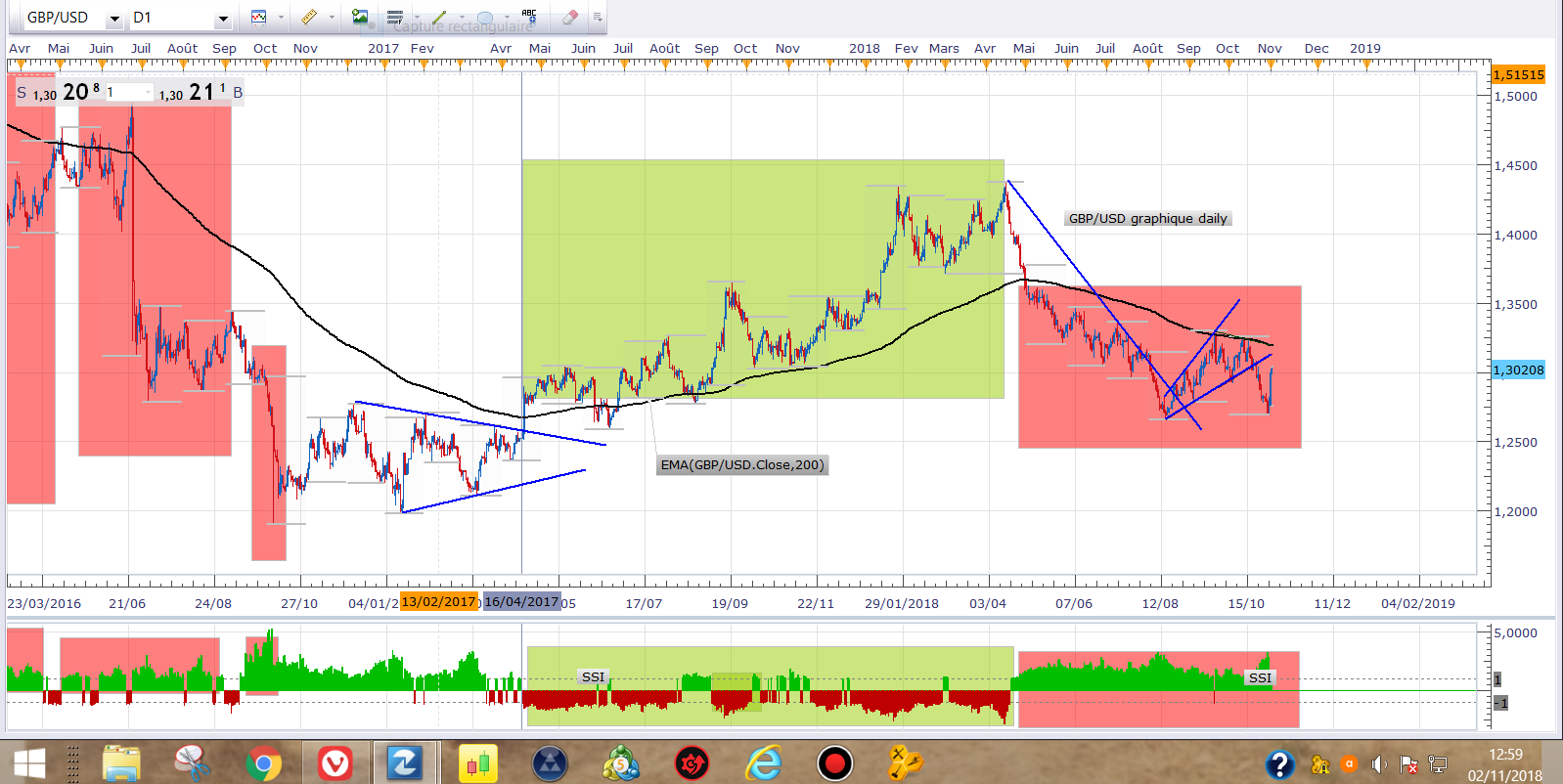
Task: Open the ruler tool options arrow
Action: (332, 17)
